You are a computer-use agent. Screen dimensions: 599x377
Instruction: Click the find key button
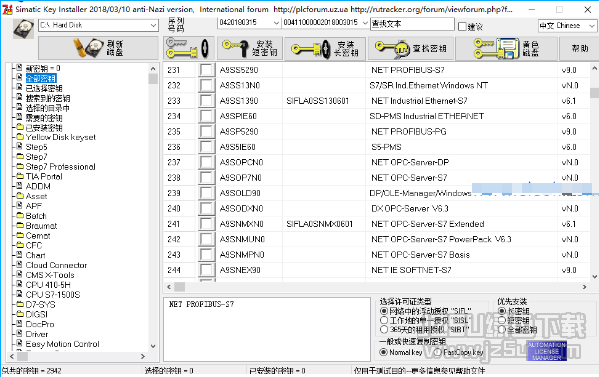tap(411, 49)
